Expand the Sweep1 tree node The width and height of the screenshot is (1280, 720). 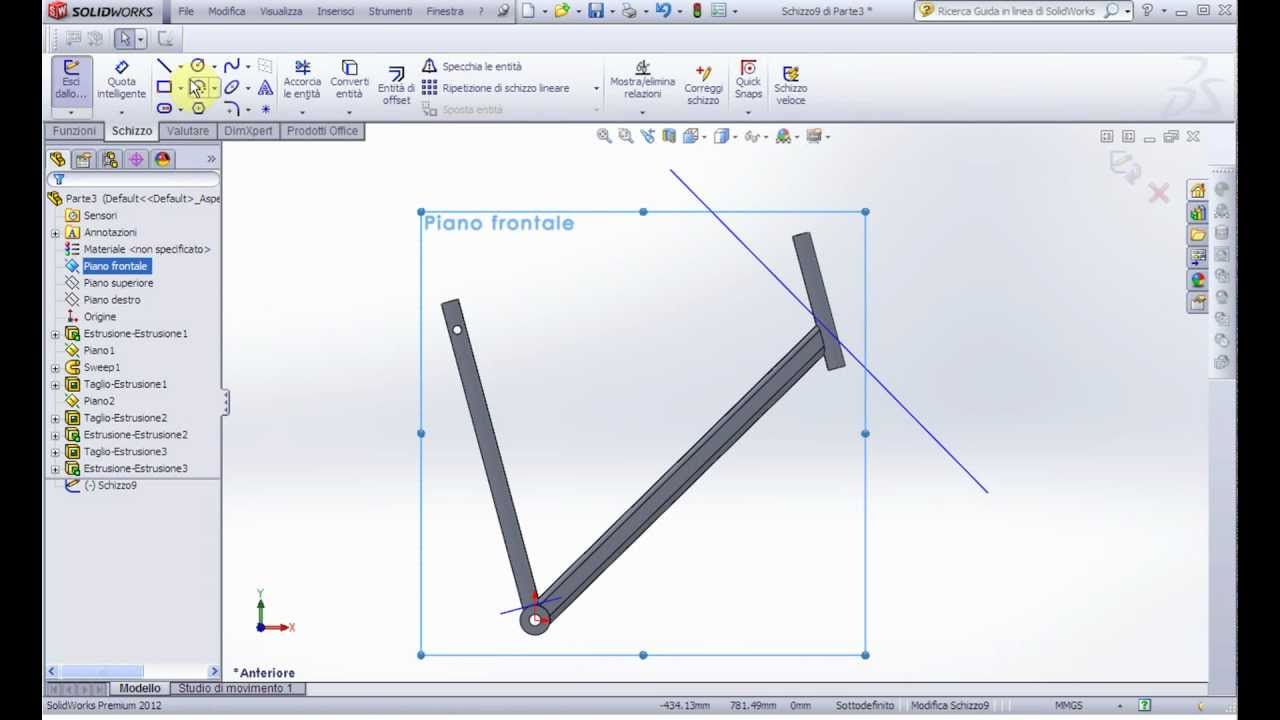pyautogui.click(x=55, y=368)
